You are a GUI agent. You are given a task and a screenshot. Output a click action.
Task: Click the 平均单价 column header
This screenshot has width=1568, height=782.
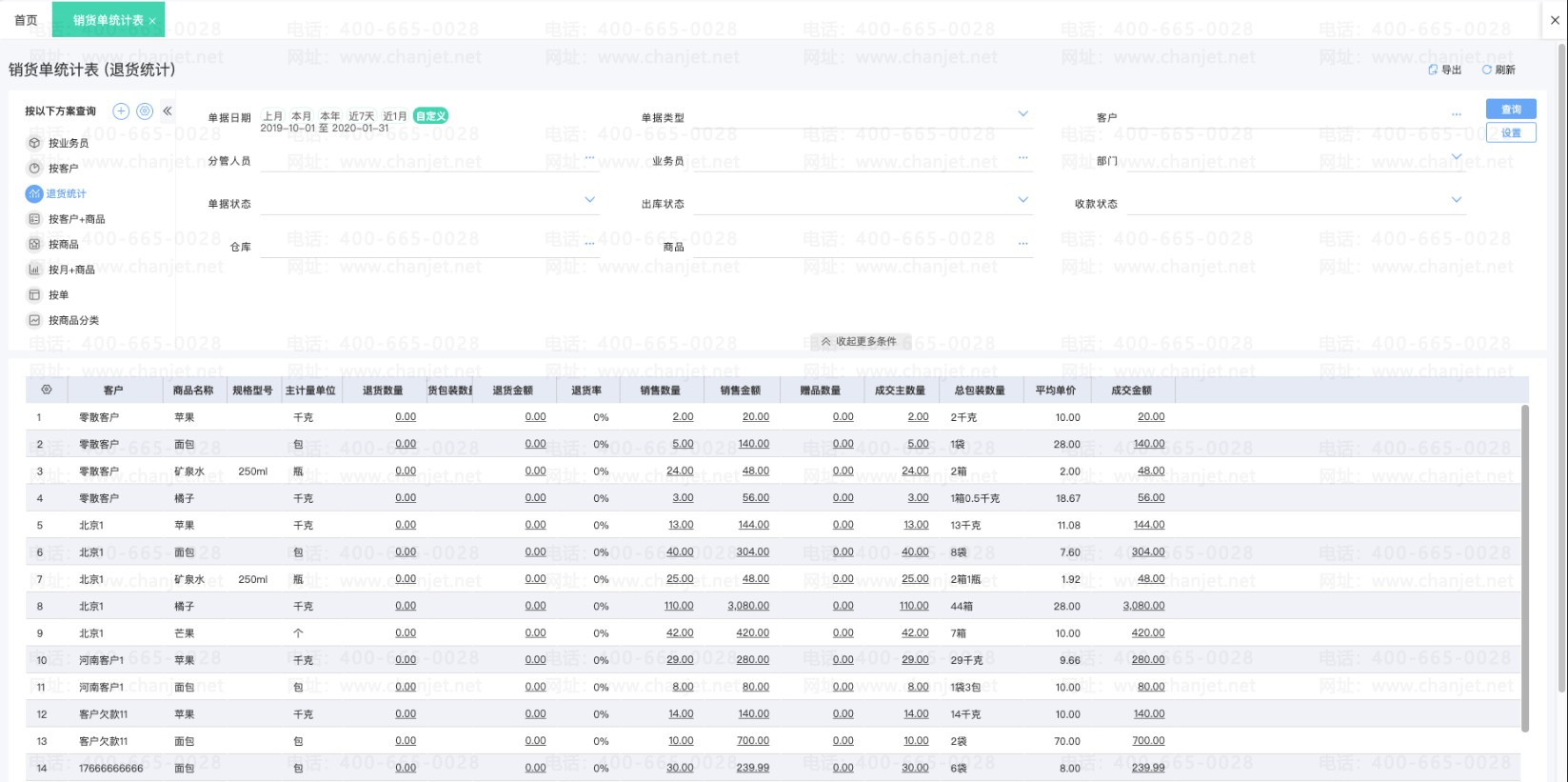click(x=1055, y=391)
